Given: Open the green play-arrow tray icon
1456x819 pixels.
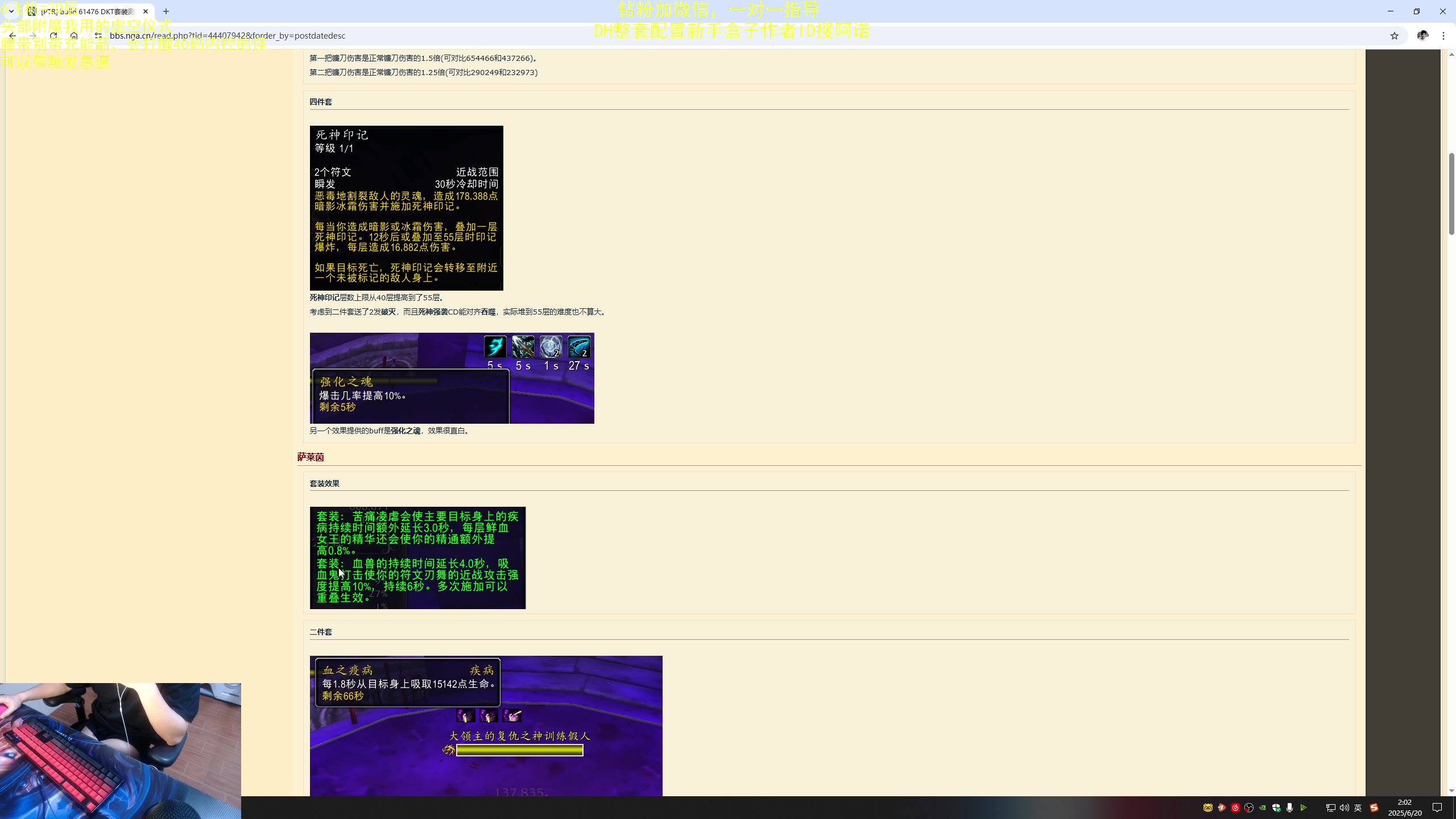Looking at the screenshot, I should pos(1304,808).
